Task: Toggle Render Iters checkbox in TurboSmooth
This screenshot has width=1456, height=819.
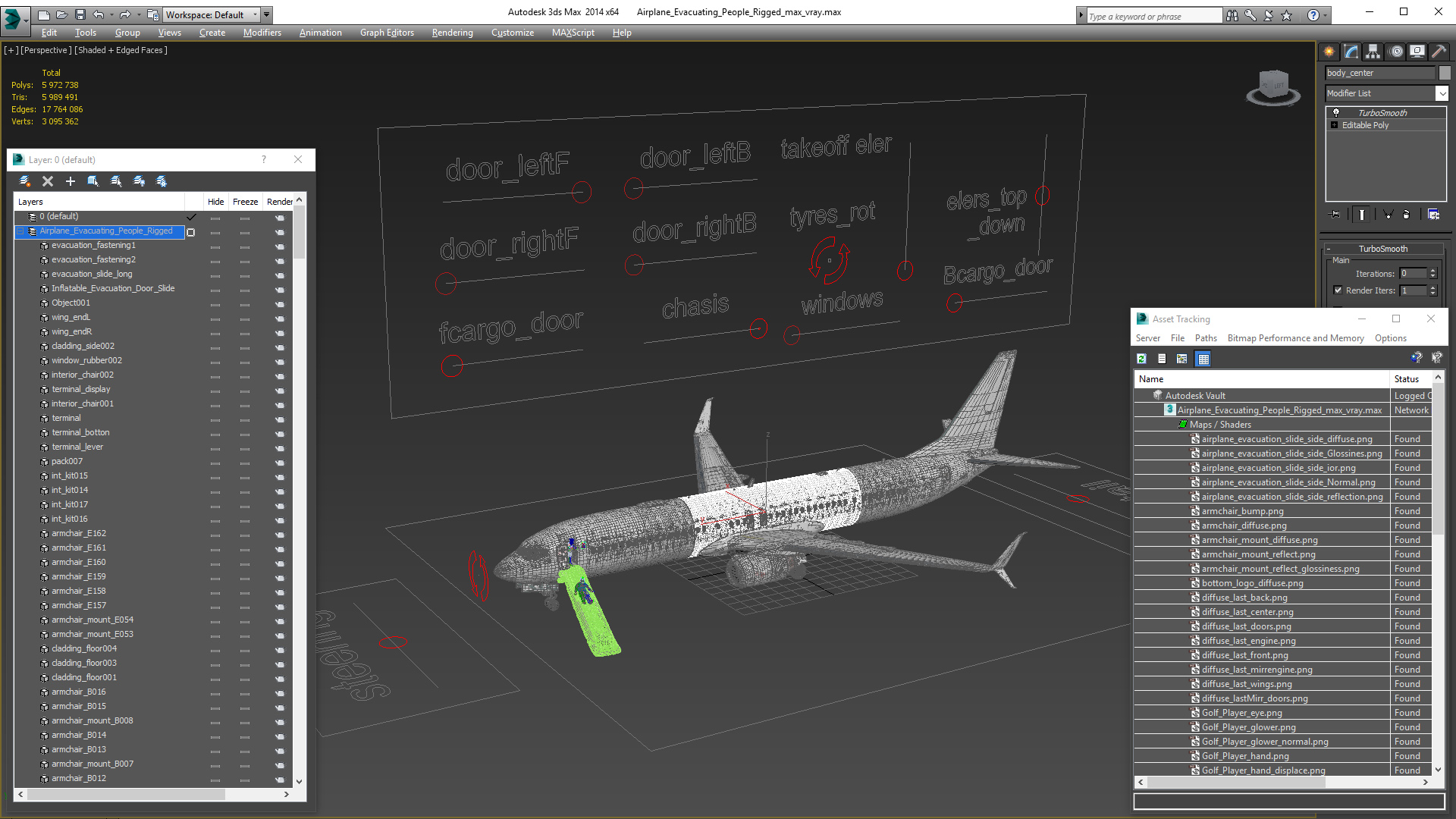Action: 1338,290
